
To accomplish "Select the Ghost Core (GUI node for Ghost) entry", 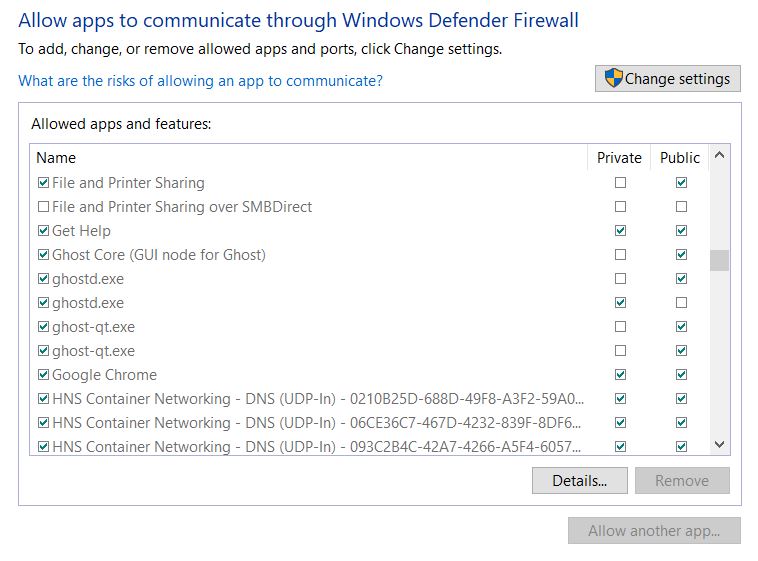I will click(x=159, y=255).
